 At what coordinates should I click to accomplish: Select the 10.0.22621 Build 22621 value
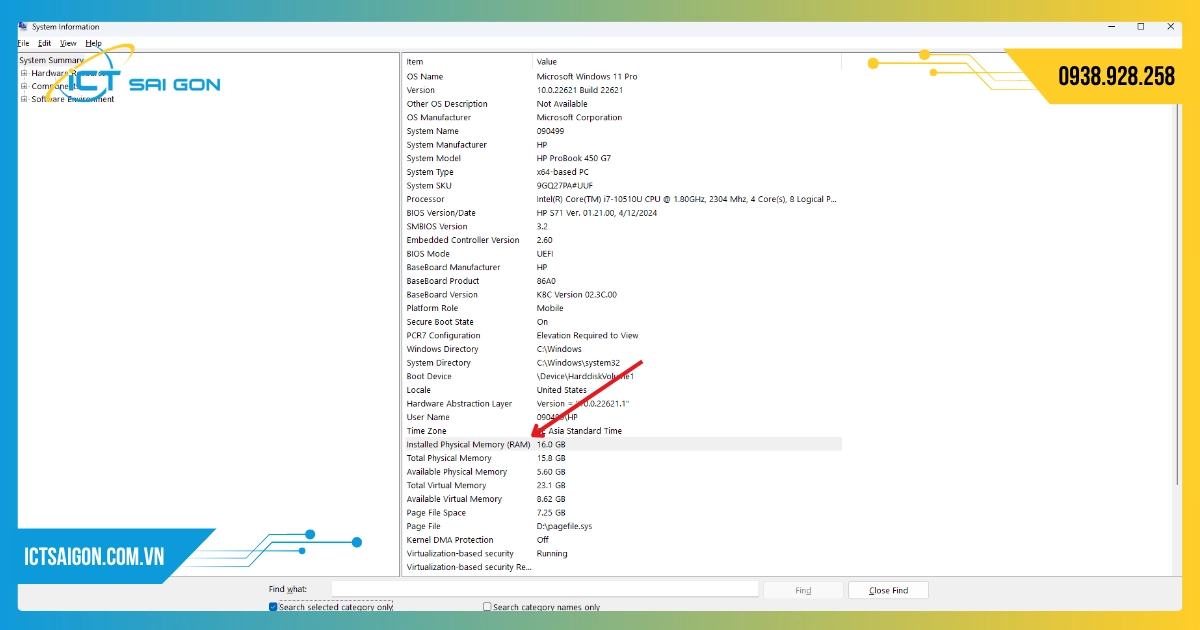[x=580, y=90]
